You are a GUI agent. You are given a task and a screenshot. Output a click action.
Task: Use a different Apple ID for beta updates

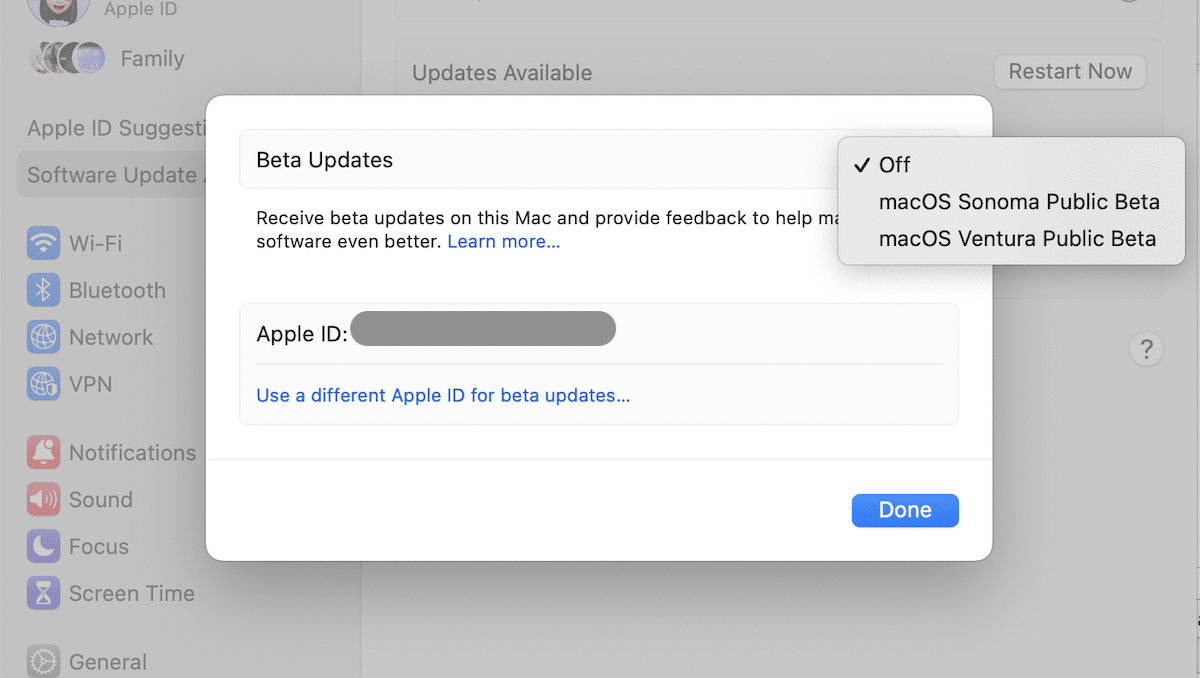443,395
